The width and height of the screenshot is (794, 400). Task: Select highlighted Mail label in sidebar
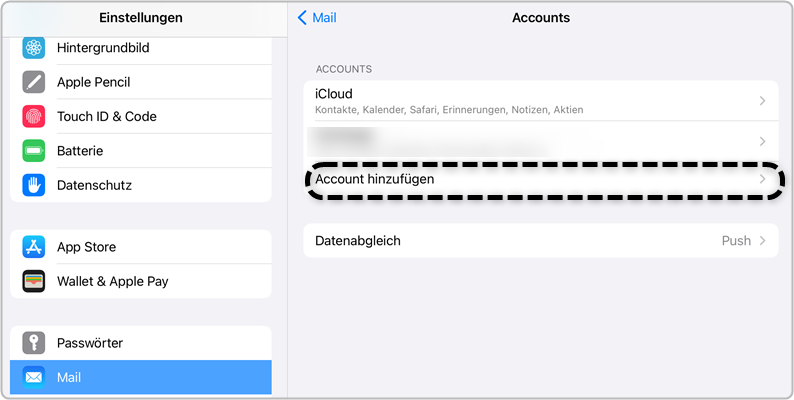pos(69,378)
